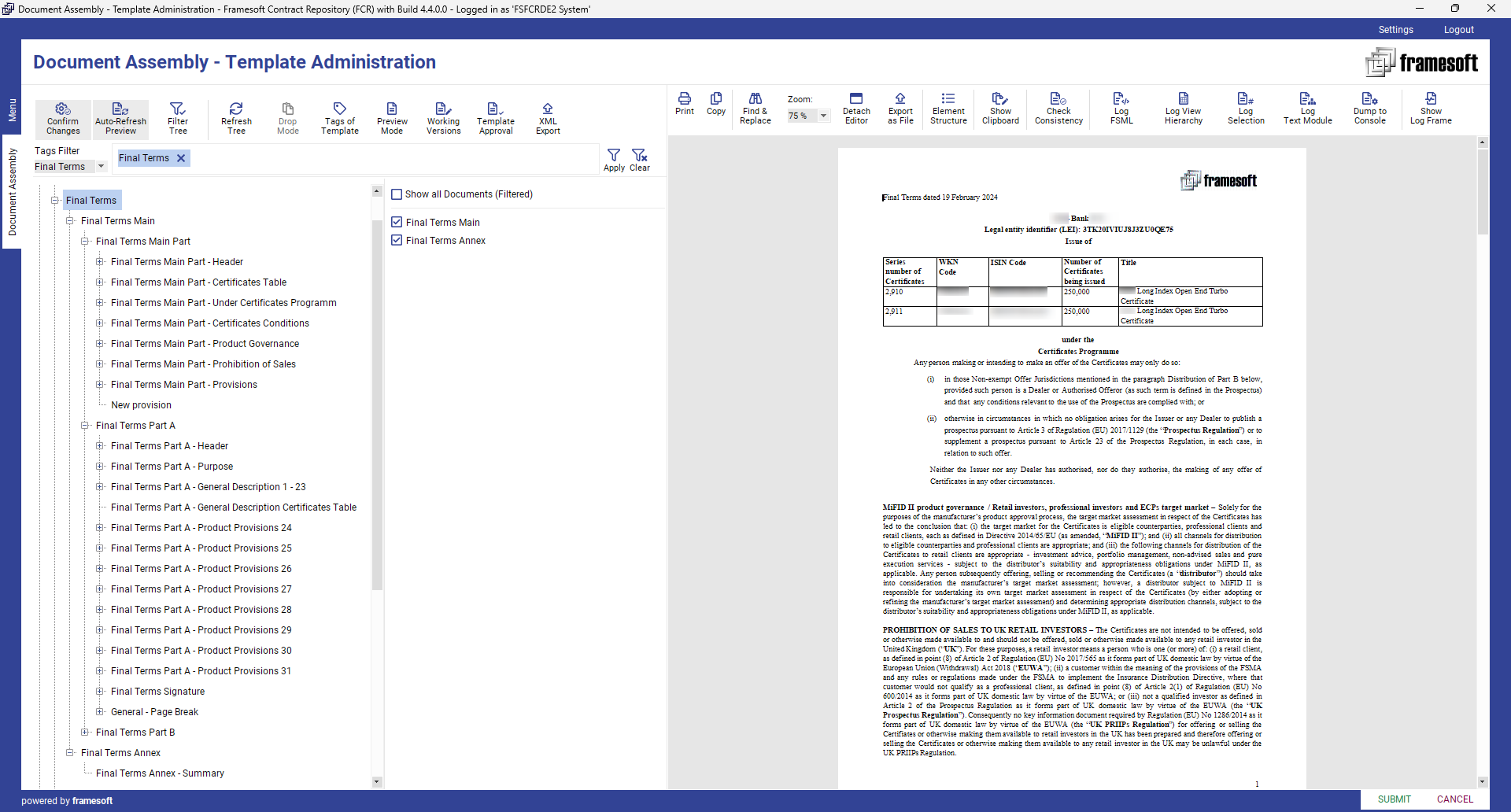Toggle Auto-Refresh Preview

(x=120, y=119)
